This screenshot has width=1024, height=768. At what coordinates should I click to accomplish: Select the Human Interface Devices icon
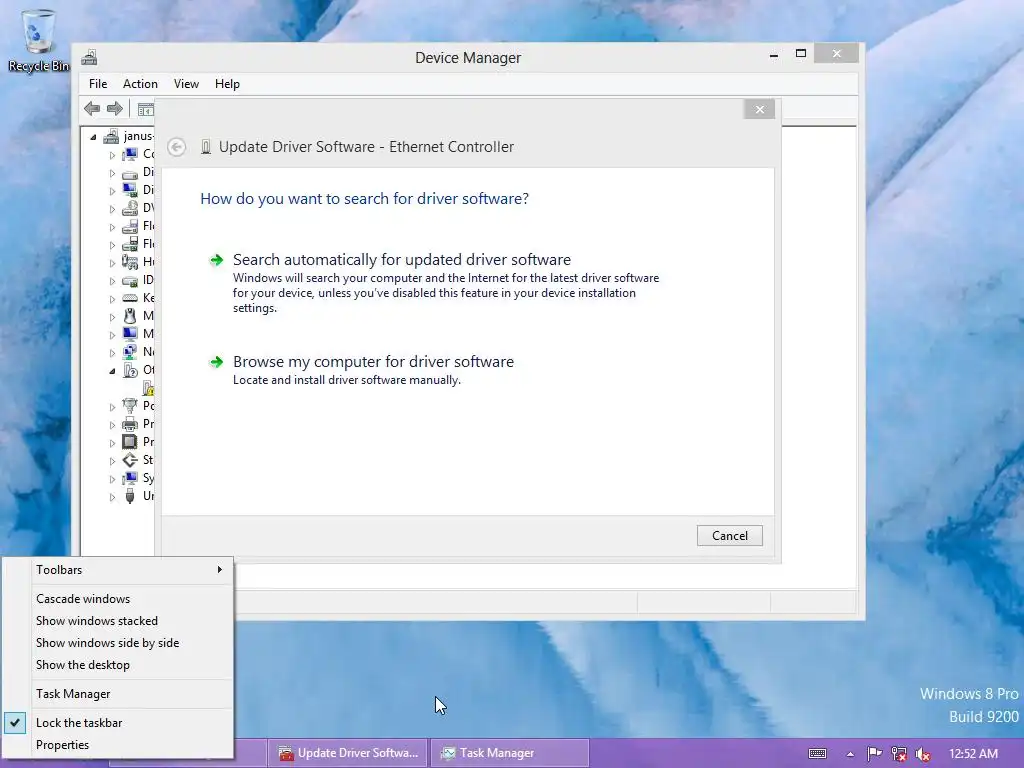[130, 262]
